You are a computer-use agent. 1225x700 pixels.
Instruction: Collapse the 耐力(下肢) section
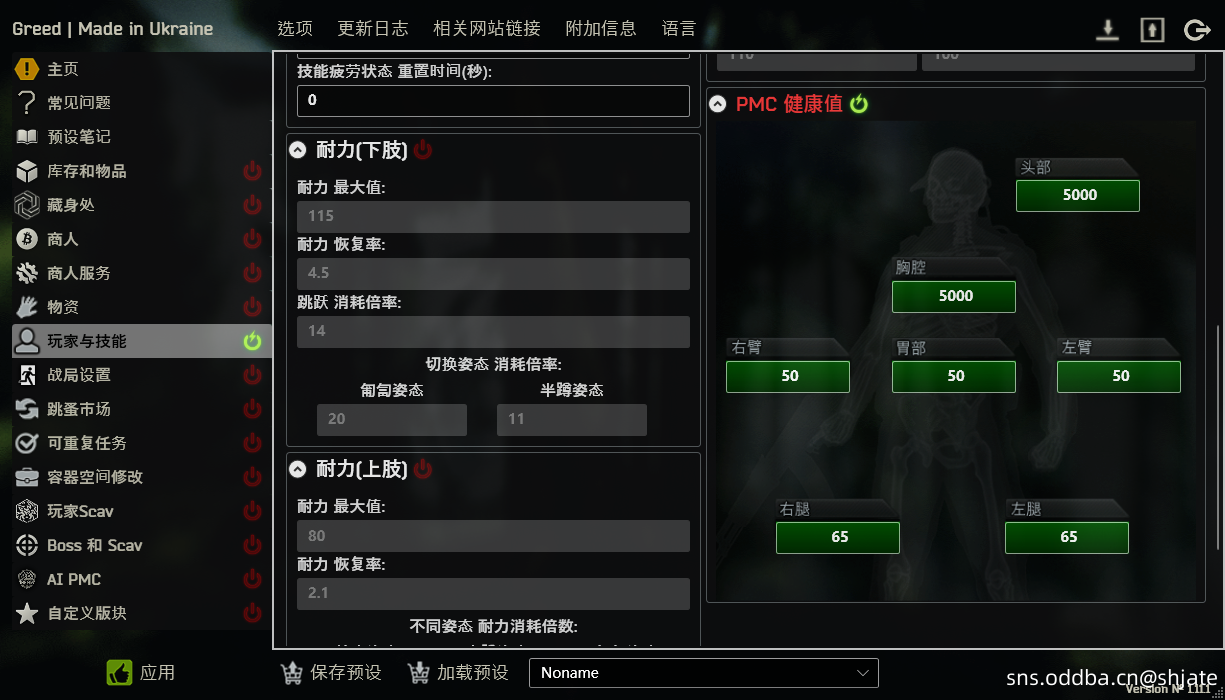pyautogui.click(x=297, y=150)
